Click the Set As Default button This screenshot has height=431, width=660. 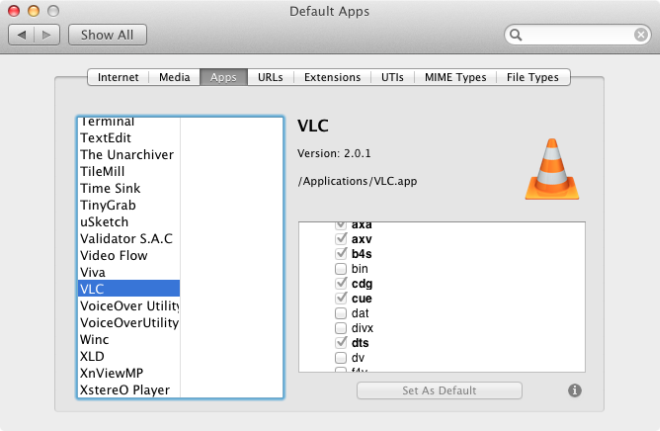pyautogui.click(x=439, y=391)
